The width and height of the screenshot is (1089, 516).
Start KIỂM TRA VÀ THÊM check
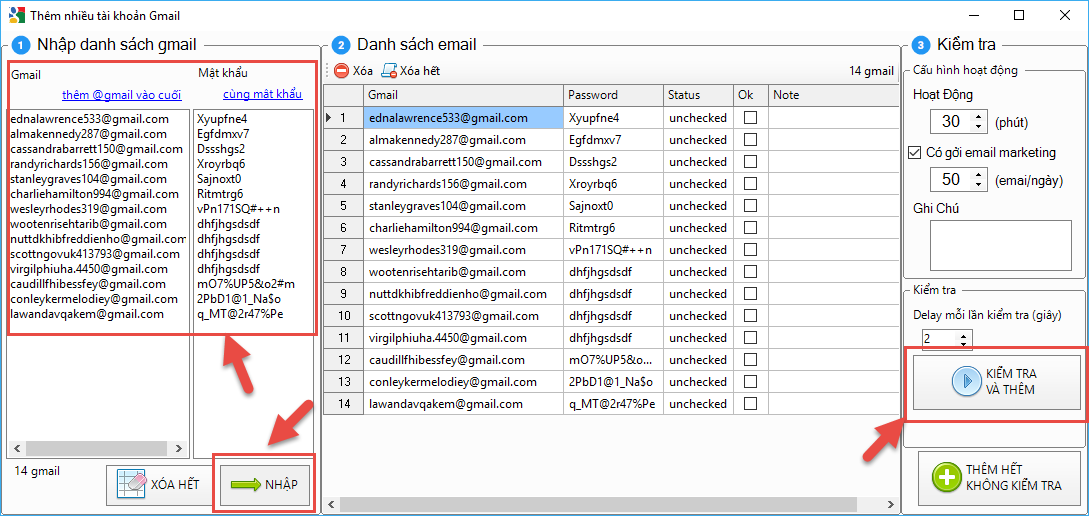(x=997, y=382)
